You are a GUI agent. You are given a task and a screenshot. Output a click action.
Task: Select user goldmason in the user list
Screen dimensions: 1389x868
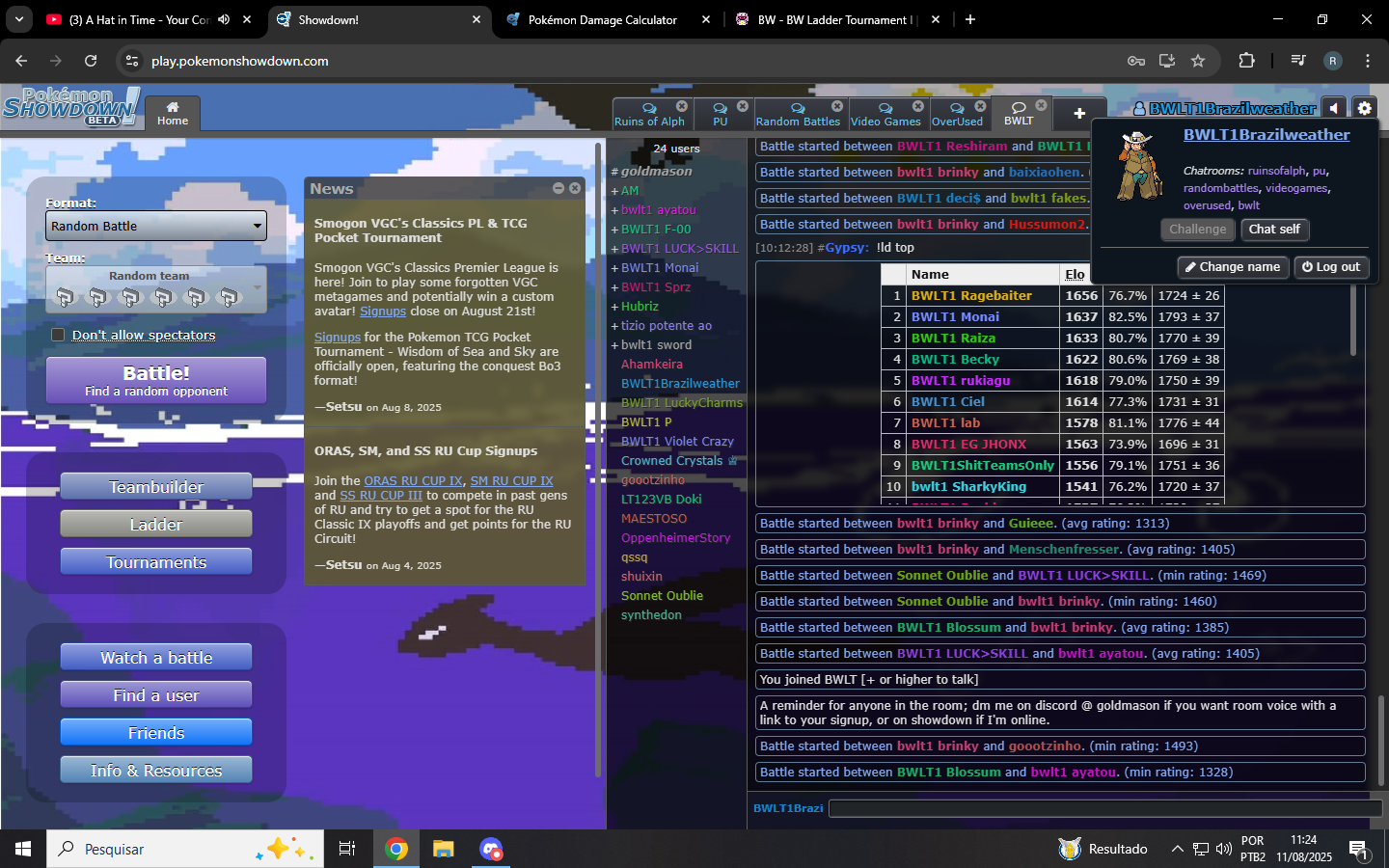pyautogui.click(x=656, y=171)
